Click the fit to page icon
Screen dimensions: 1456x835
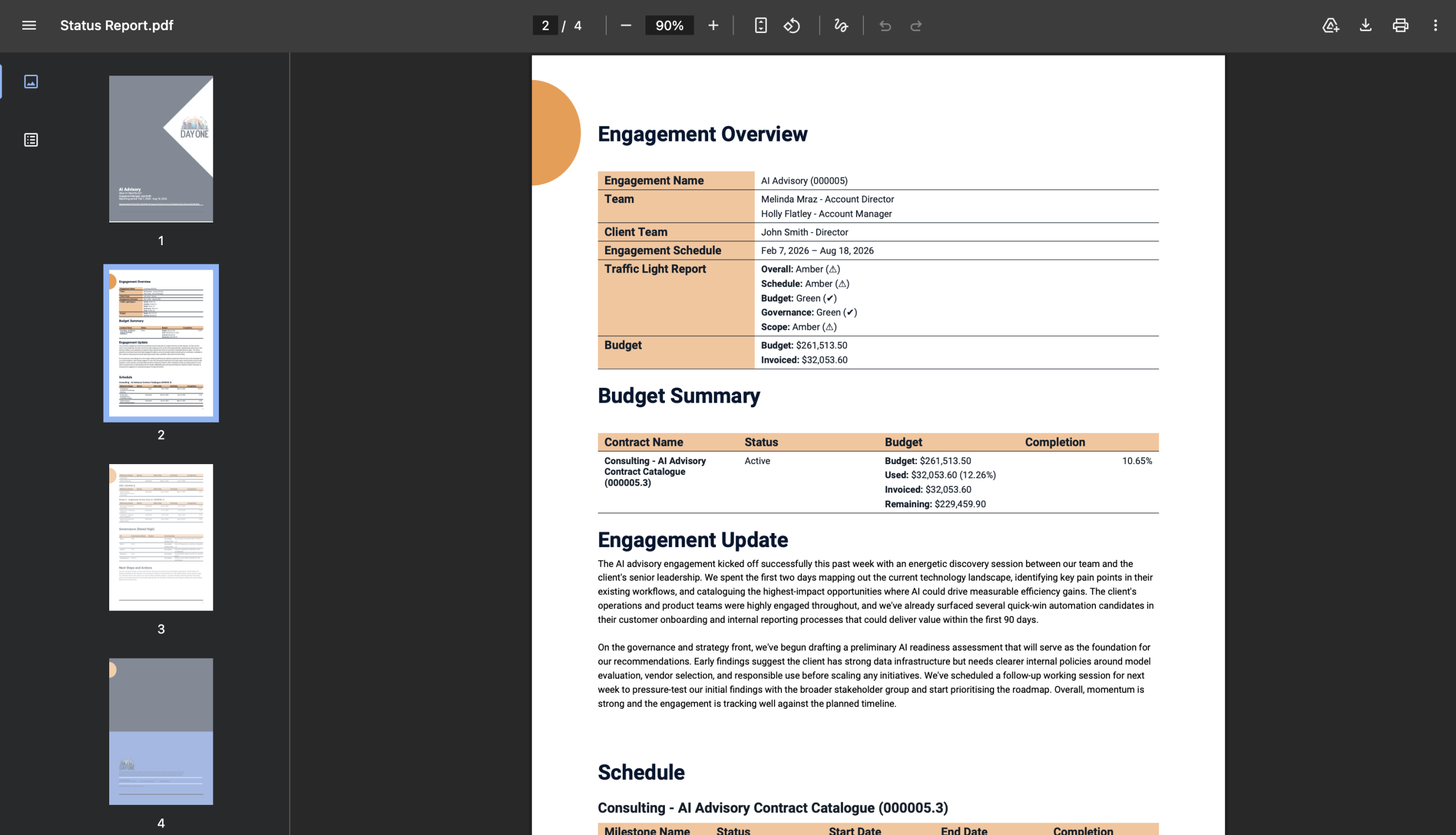(x=760, y=25)
